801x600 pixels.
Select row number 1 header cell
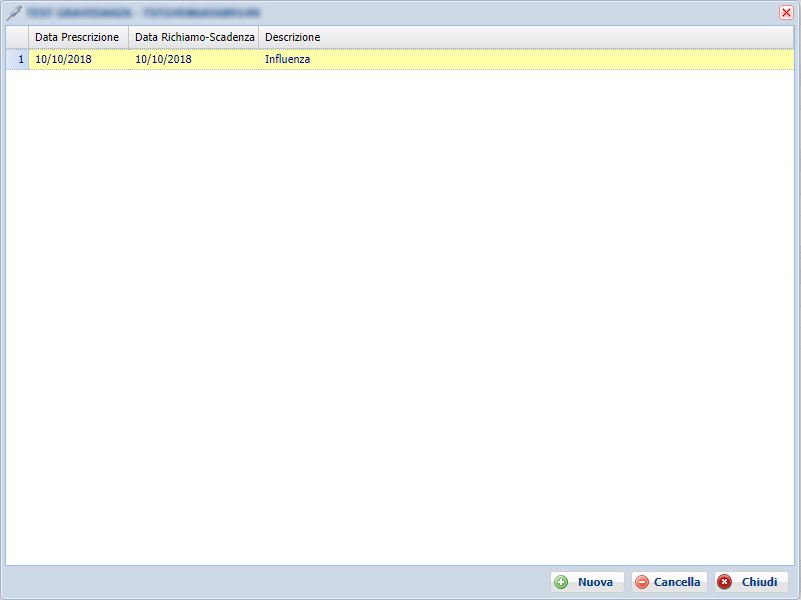(x=17, y=59)
